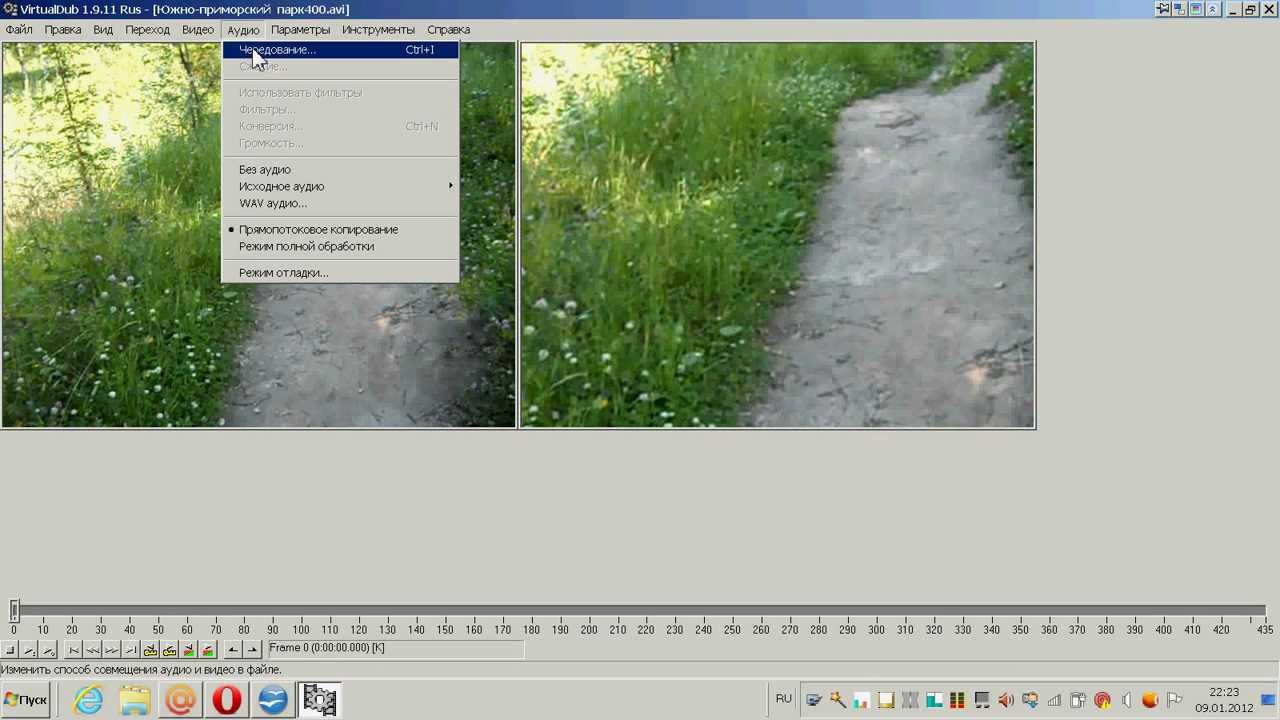
Task: Open the Правка menu
Action: pos(63,30)
